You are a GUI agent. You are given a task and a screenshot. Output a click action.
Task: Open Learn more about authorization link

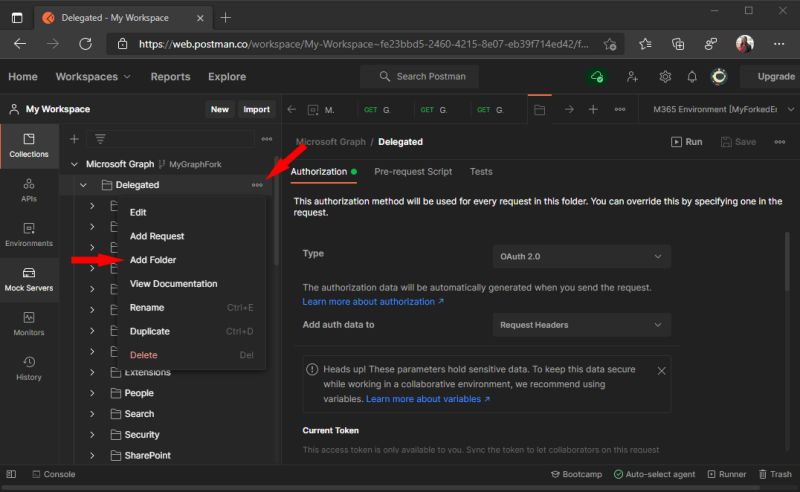pyautogui.click(x=373, y=302)
